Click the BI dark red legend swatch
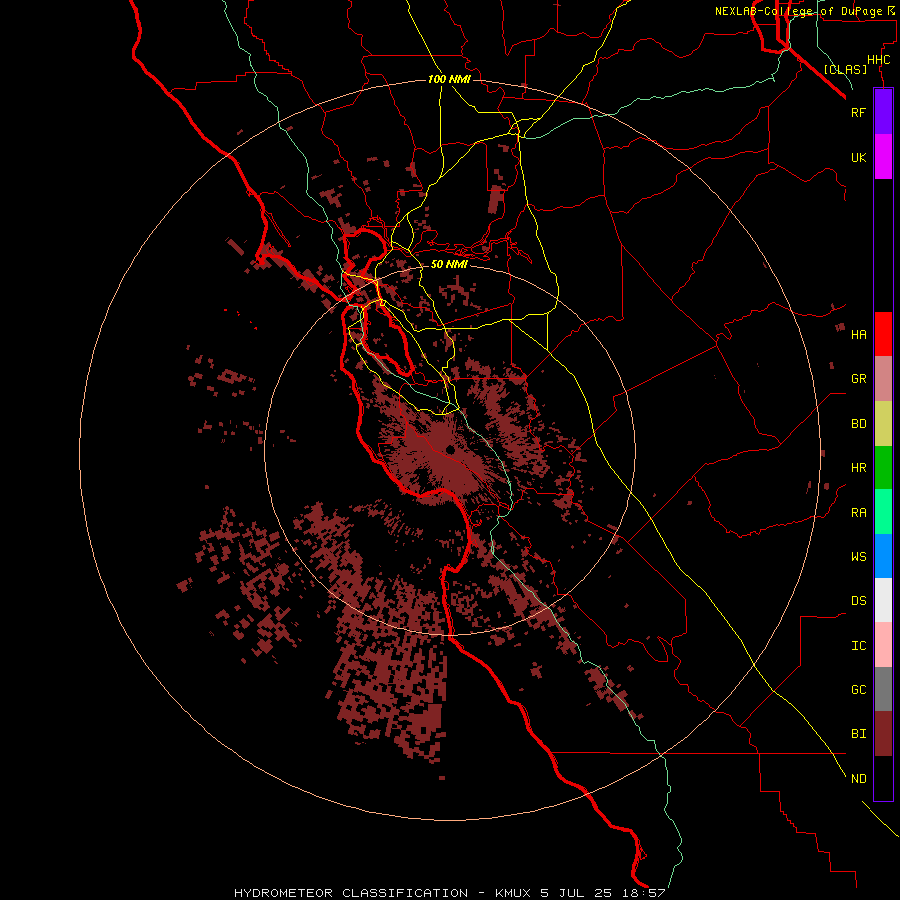 (x=883, y=734)
